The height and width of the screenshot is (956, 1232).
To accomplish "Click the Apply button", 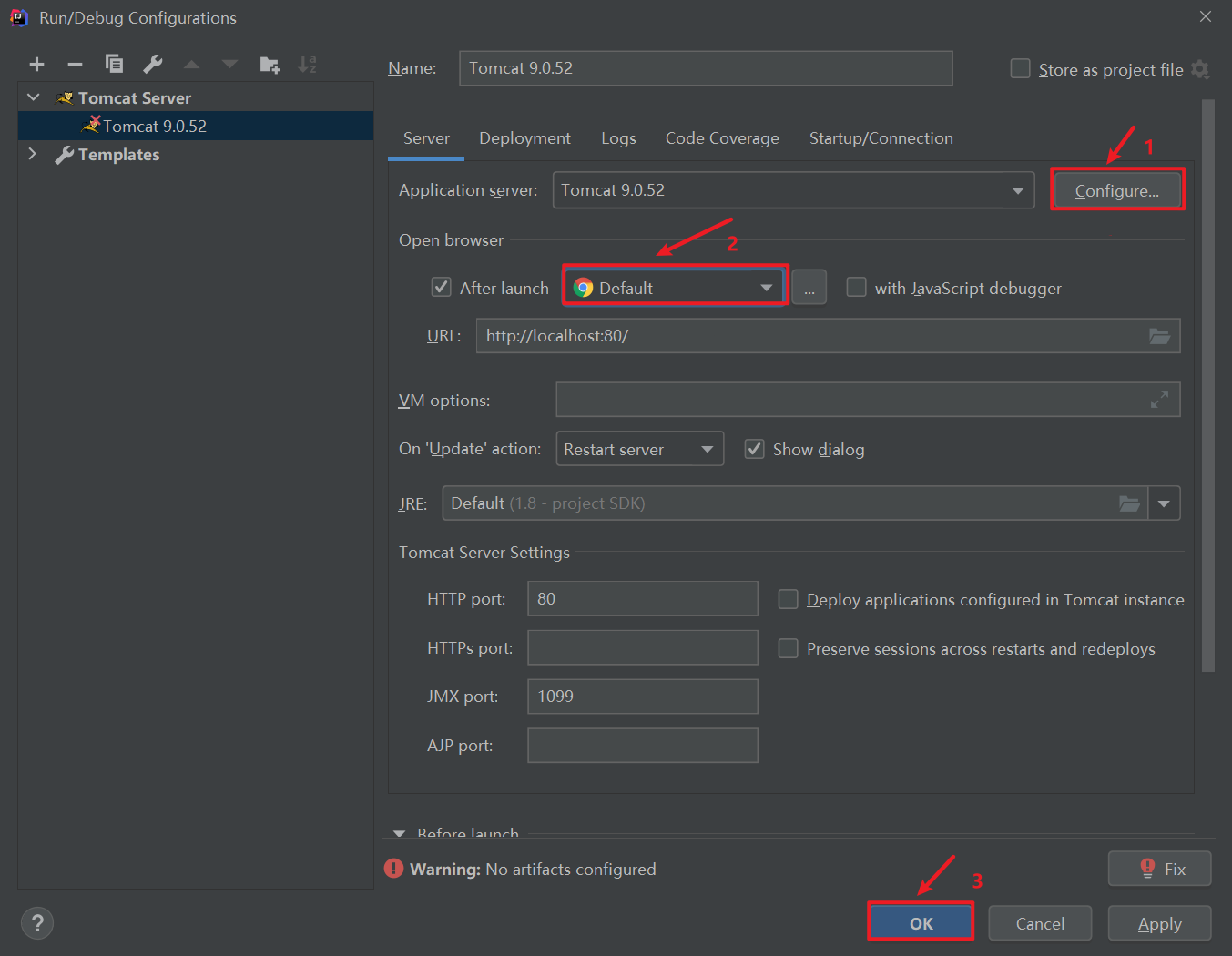I will click(1160, 923).
